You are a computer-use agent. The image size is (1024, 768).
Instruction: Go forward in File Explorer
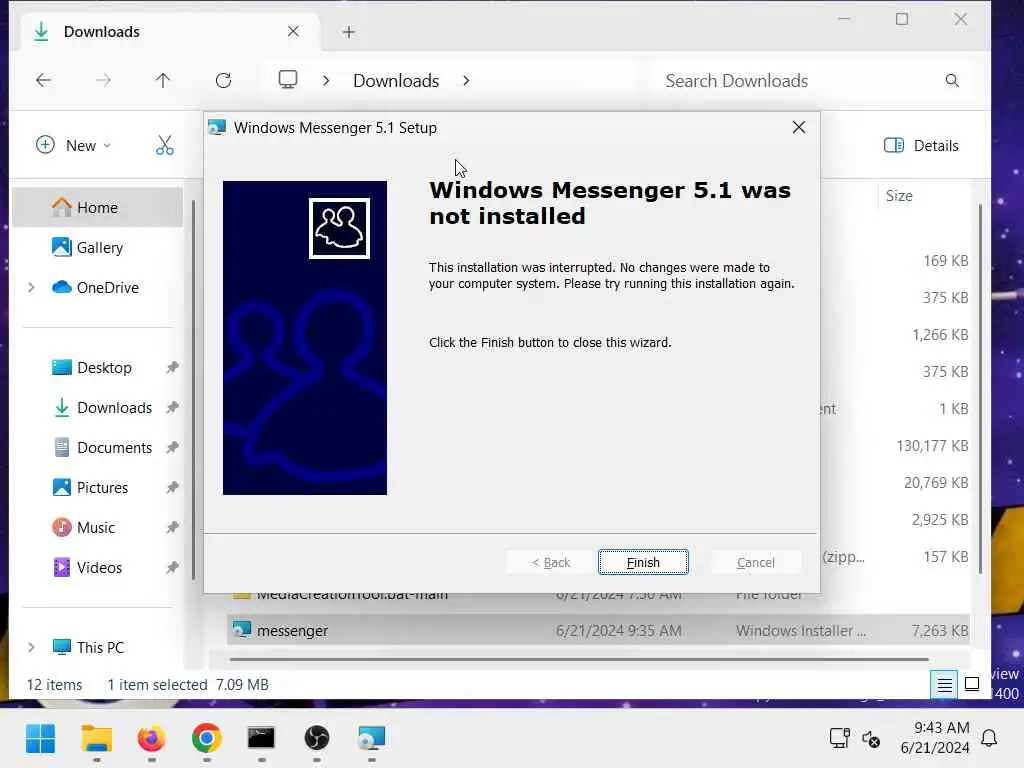(103, 80)
